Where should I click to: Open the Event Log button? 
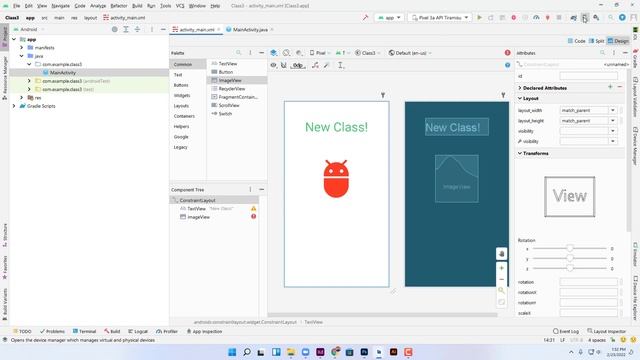566,331
